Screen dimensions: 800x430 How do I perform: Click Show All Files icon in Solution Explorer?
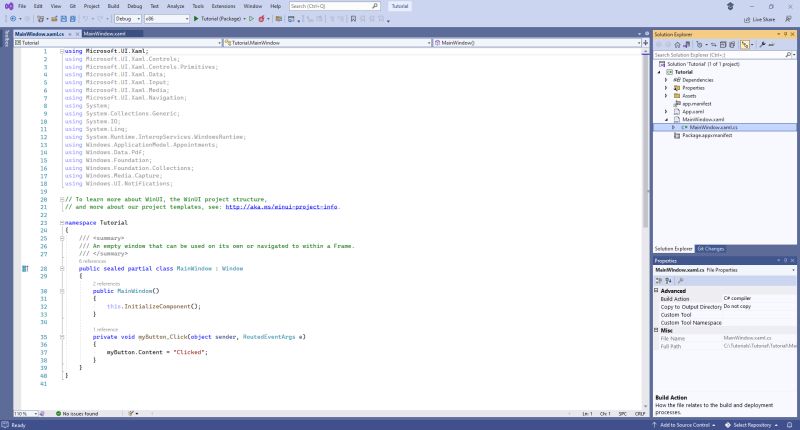(x=732, y=45)
